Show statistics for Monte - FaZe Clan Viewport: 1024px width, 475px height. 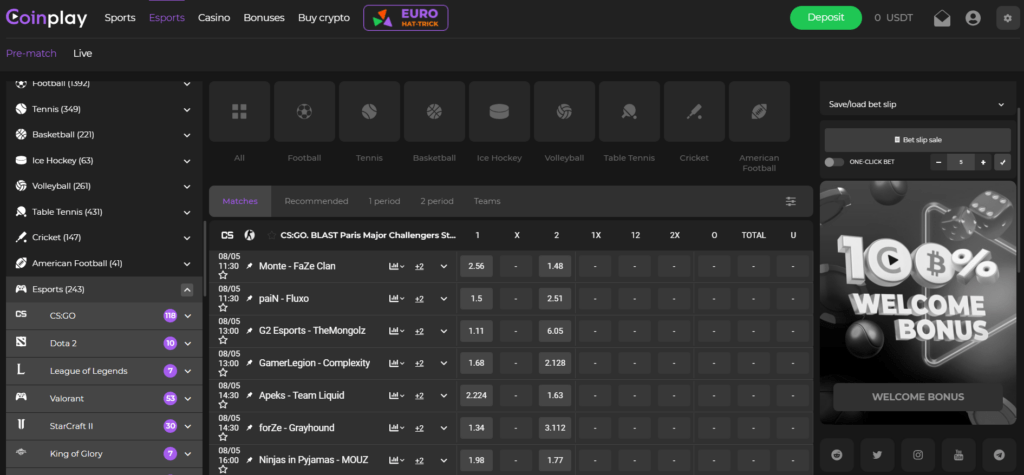[396, 266]
